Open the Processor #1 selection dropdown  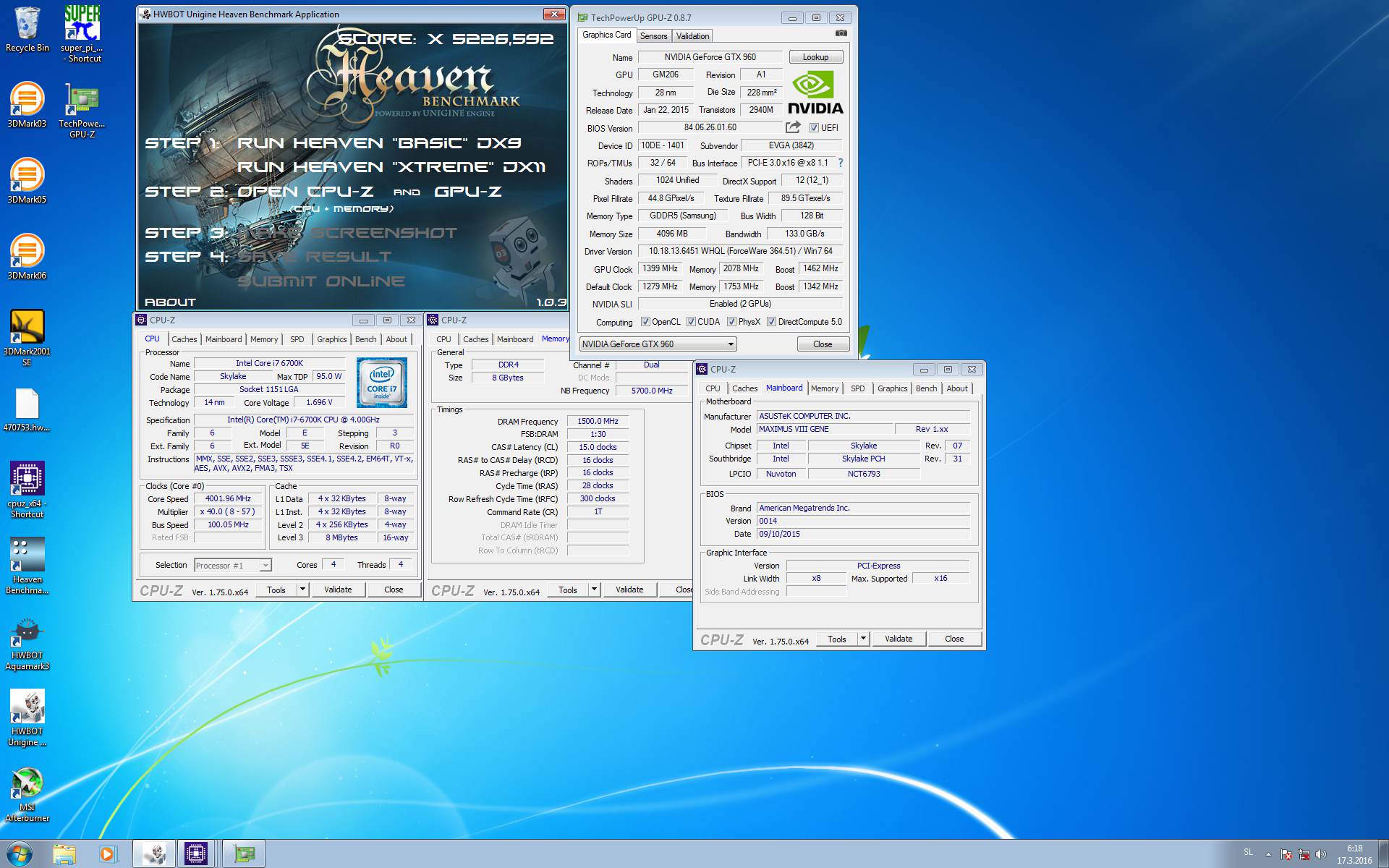click(232, 566)
